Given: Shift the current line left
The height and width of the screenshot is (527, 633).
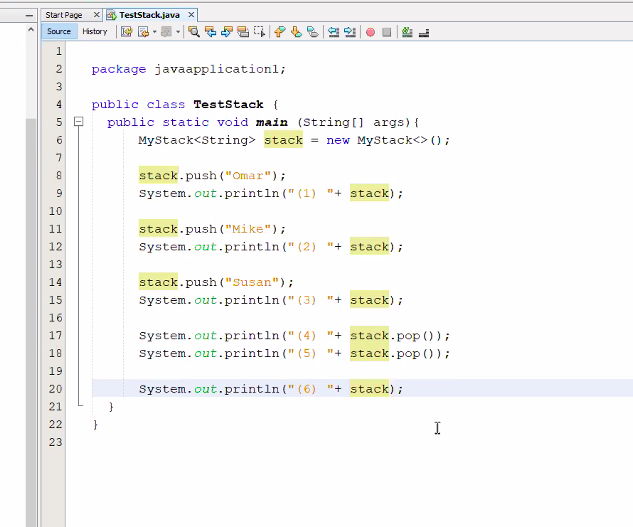Looking at the screenshot, I should pos(333,31).
